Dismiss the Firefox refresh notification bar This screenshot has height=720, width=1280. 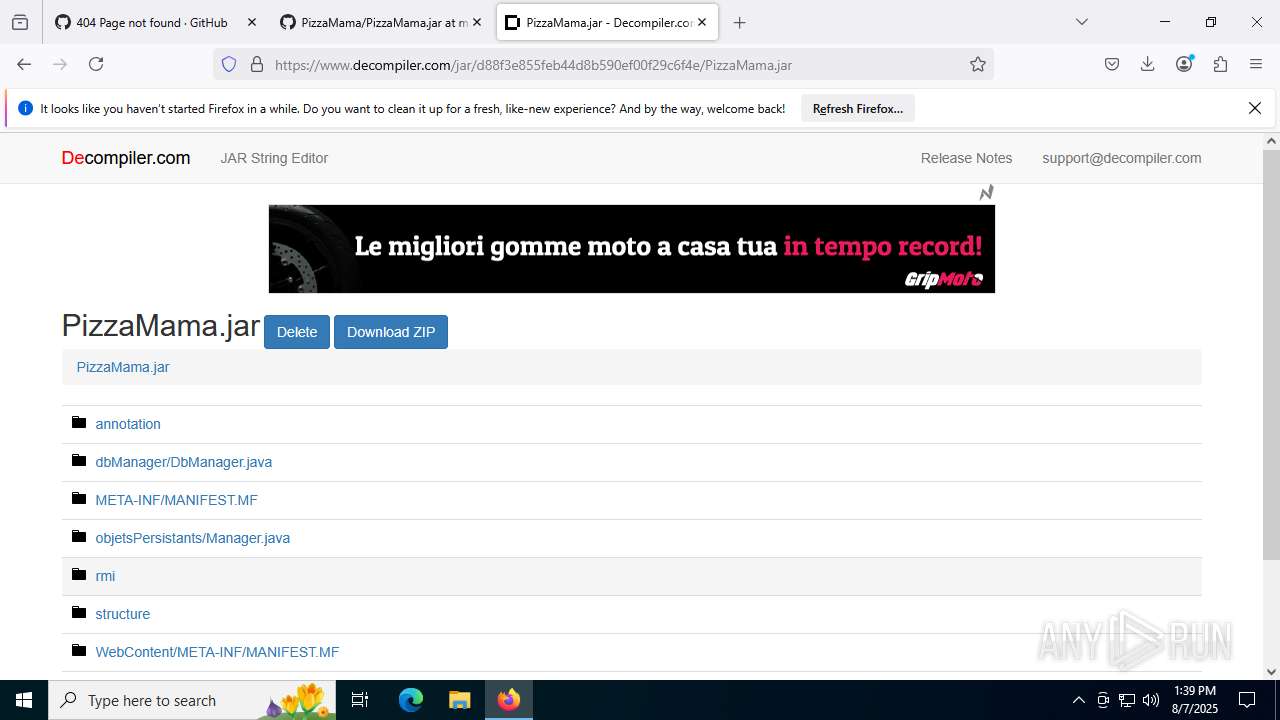[x=1255, y=108]
